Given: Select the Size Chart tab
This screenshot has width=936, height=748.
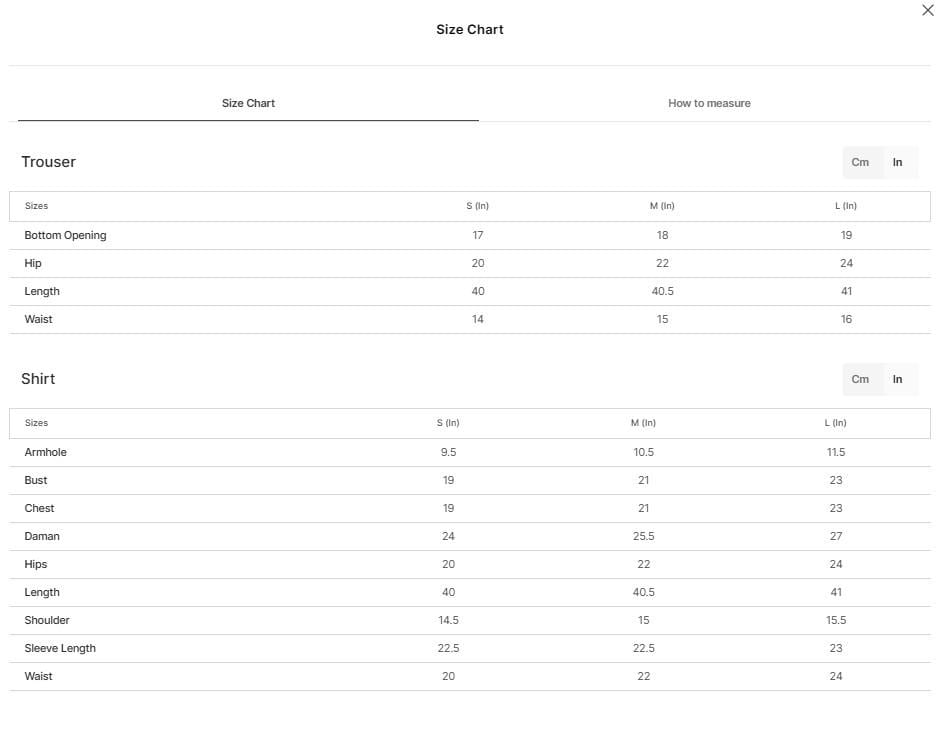Looking at the screenshot, I should [248, 103].
